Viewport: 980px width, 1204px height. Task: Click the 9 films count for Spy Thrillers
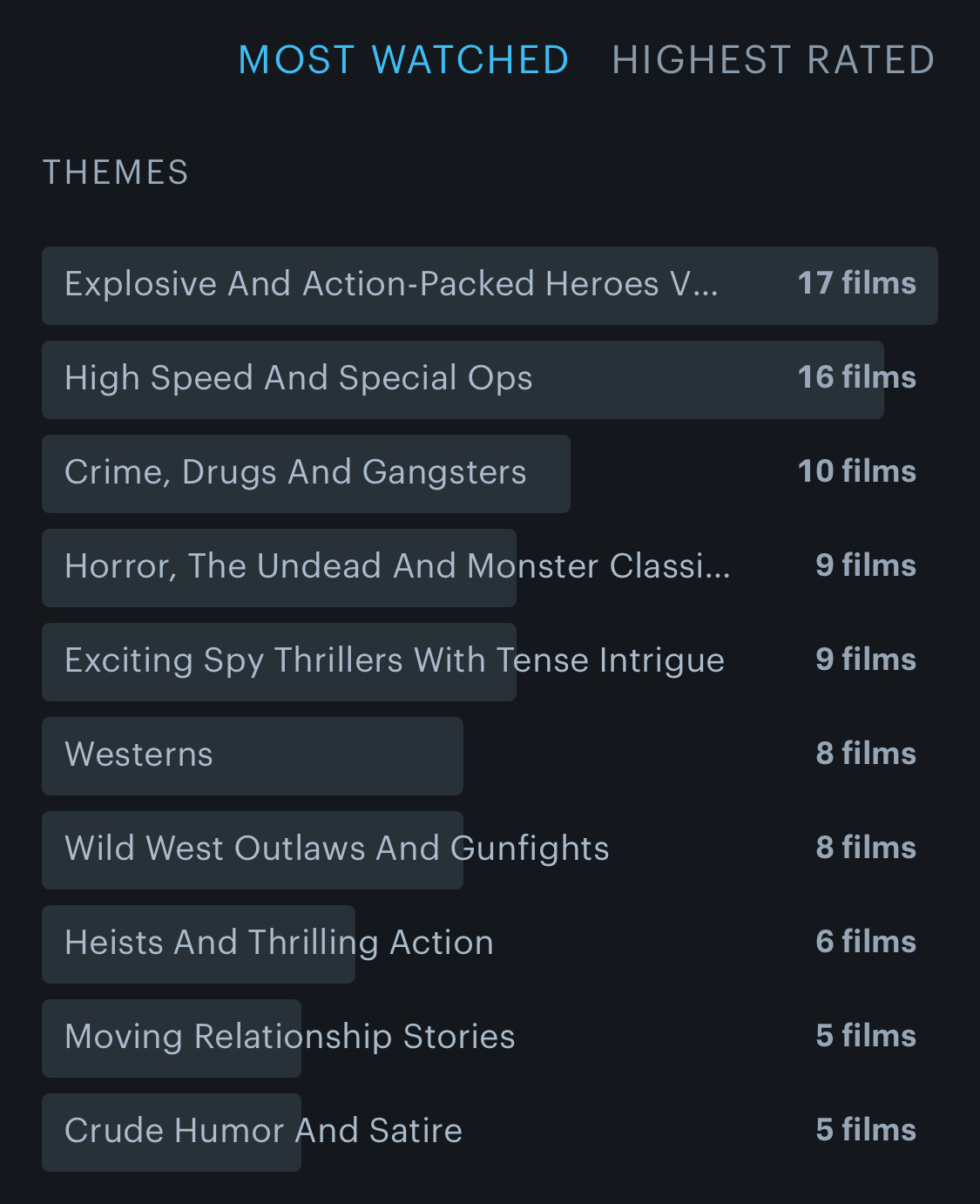click(865, 660)
